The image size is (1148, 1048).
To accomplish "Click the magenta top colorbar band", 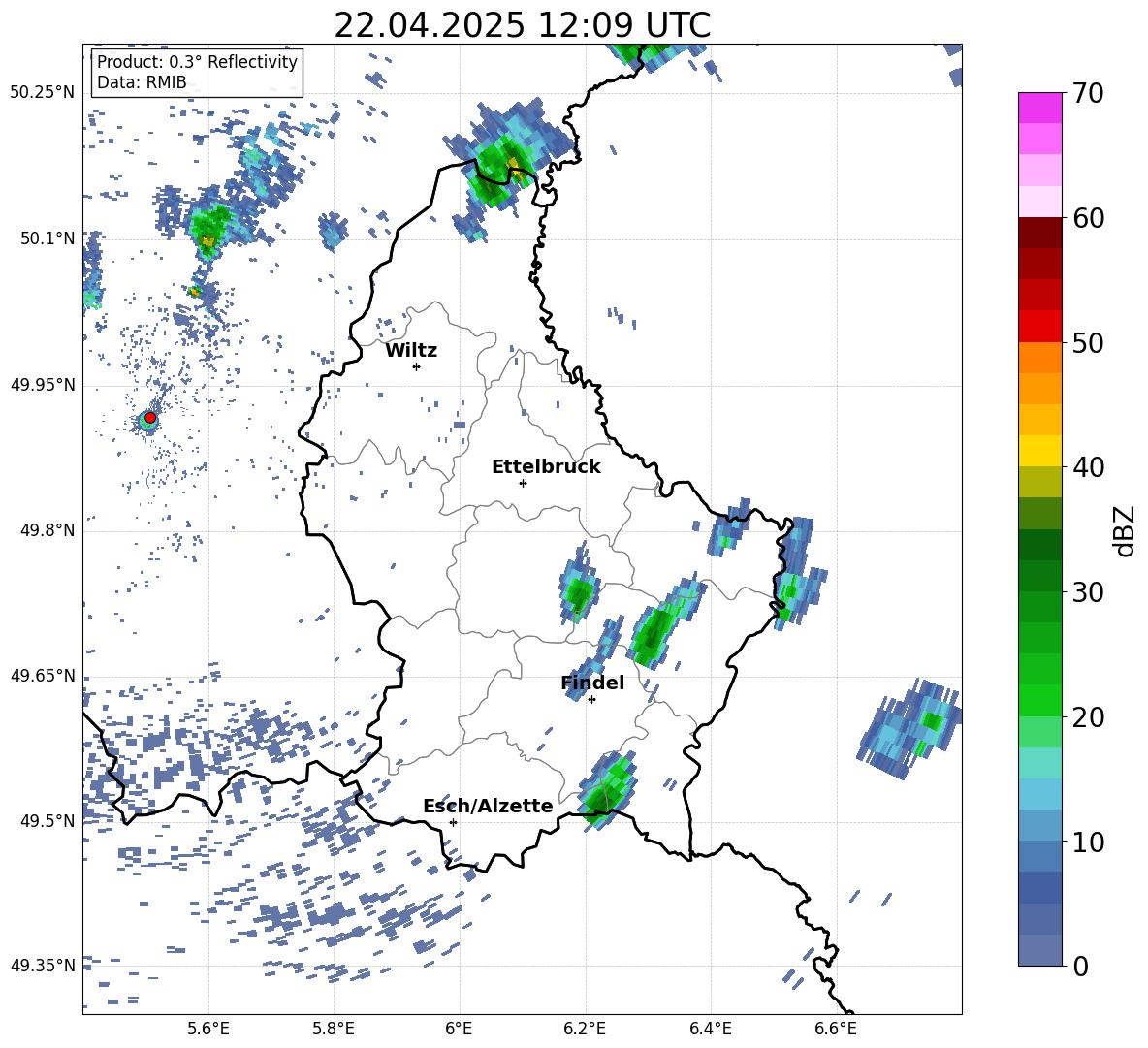I will pos(1039,108).
